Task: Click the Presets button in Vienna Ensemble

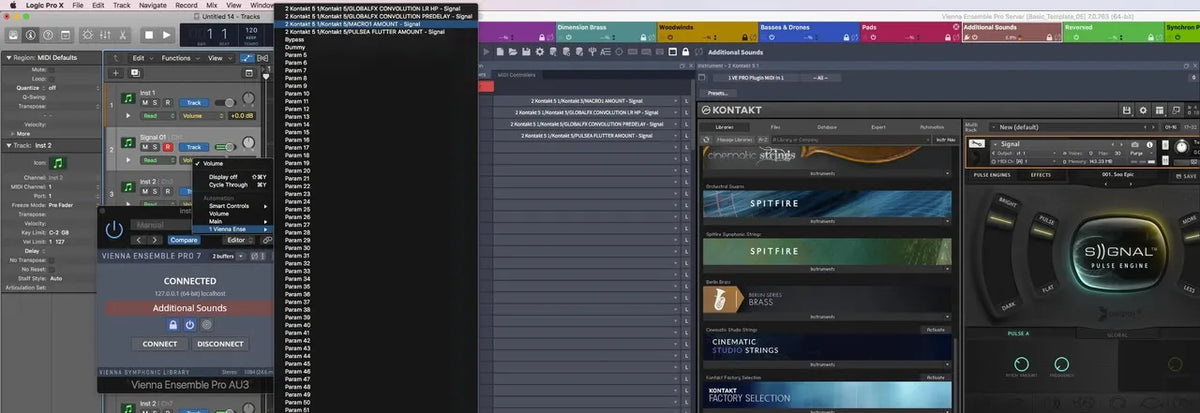Action: click(x=716, y=93)
